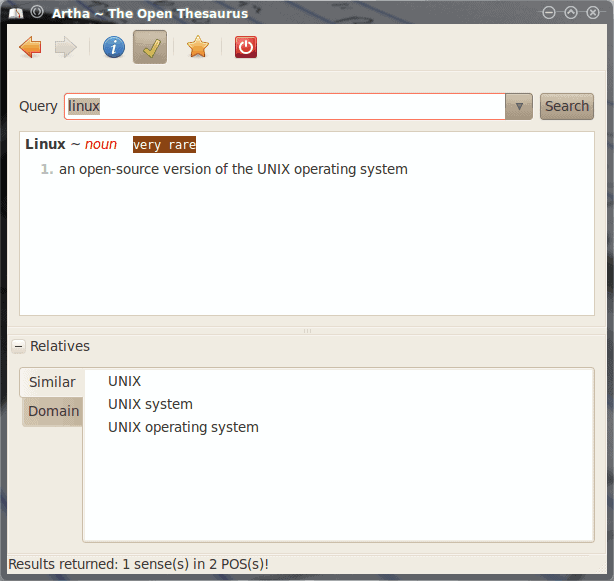This screenshot has height=581, width=614.
Task: Maximize the Artha window
Action: [570, 13]
